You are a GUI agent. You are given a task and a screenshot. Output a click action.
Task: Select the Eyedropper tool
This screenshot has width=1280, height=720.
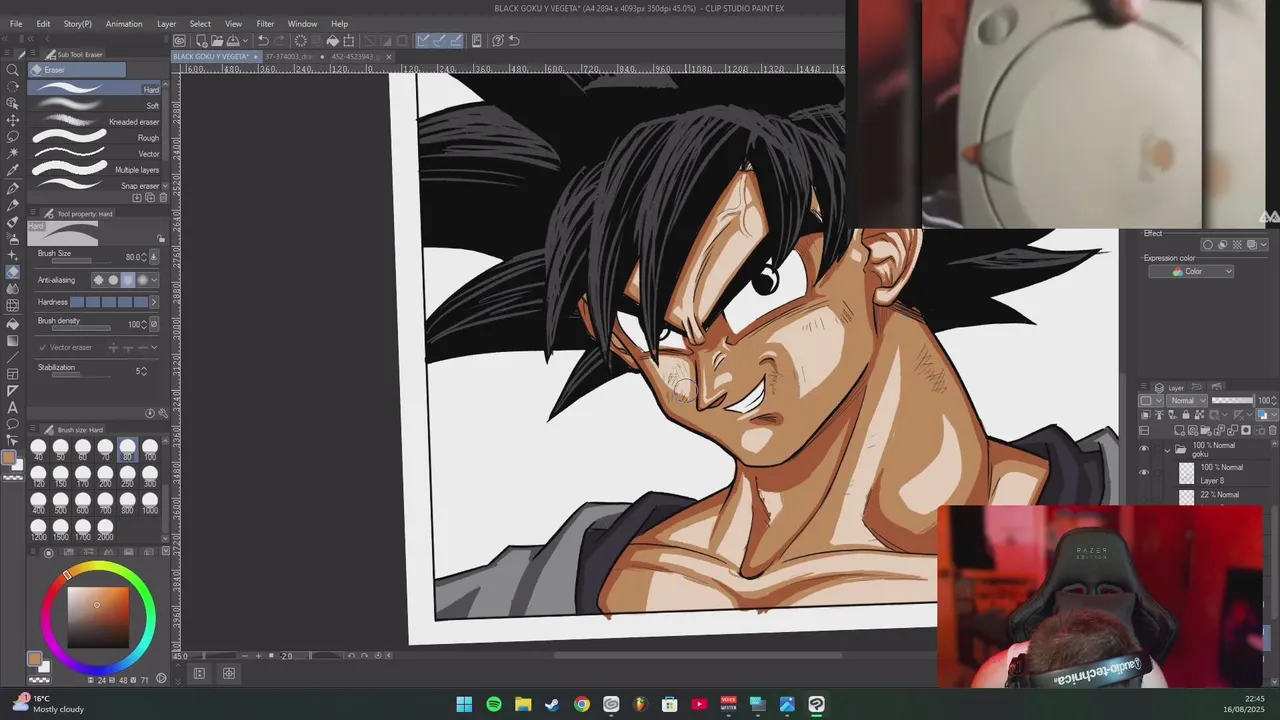pyautogui.click(x=13, y=171)
